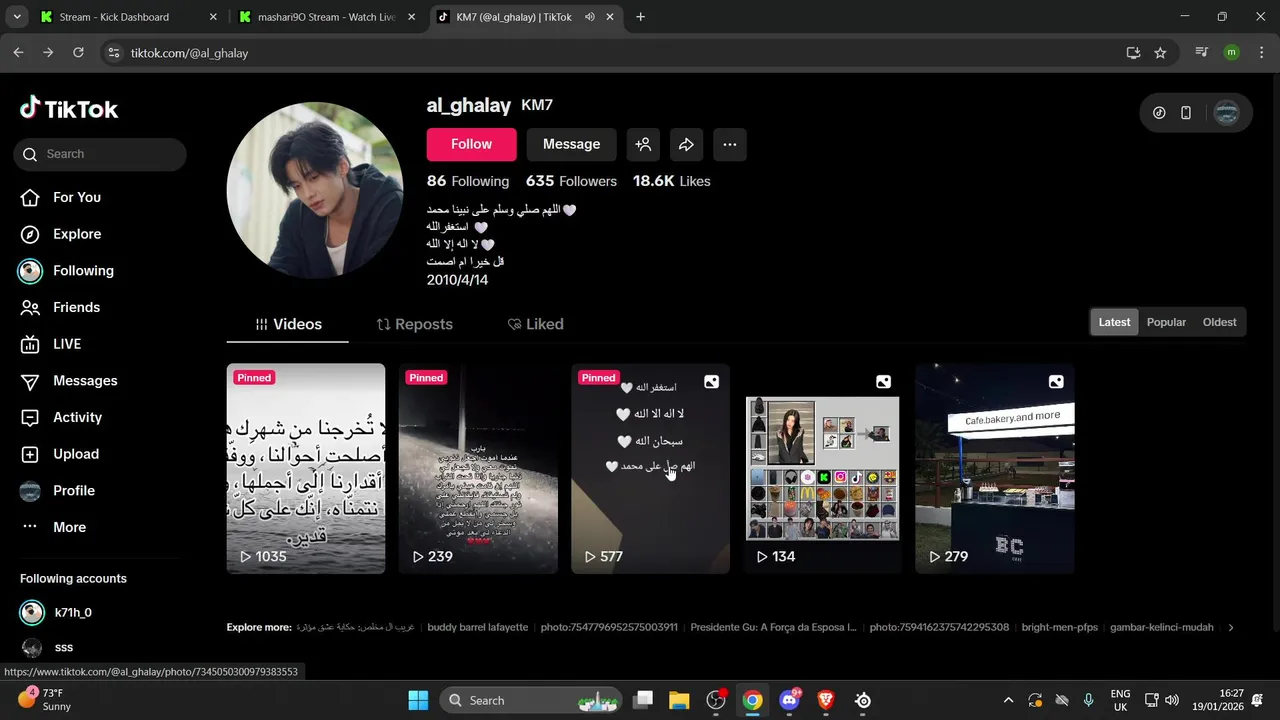Image resolution: width=1280 pixels, height=720 pixels.
Task: Open the Cafe.bakery post with 279 views
Action: [995, 468]
